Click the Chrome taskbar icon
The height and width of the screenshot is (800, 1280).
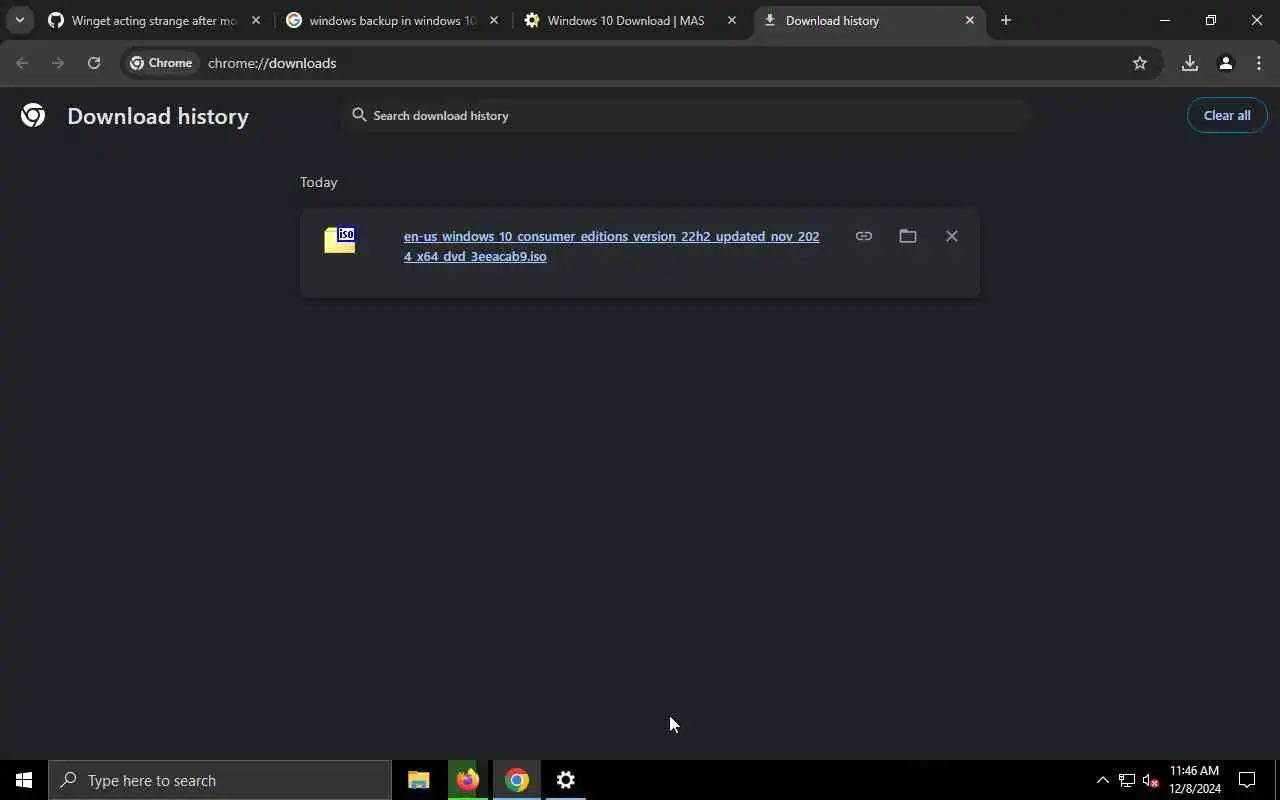pyautogui.click(x=517, y=780)
